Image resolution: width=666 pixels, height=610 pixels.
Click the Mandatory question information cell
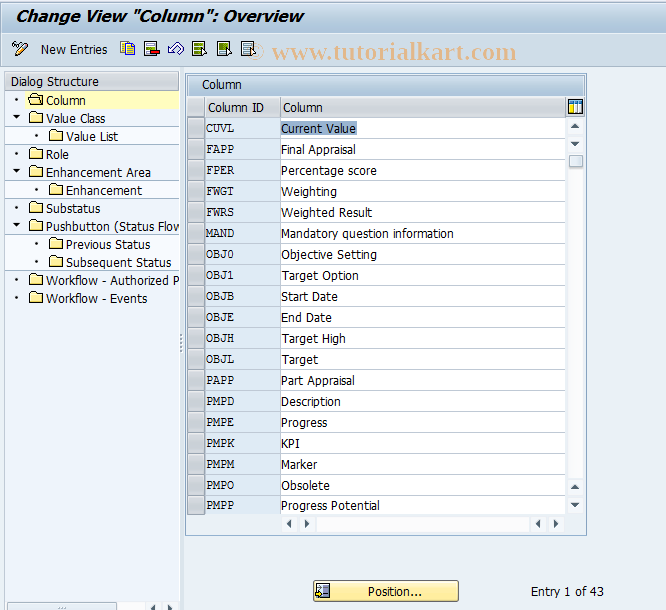coord(423,233)
